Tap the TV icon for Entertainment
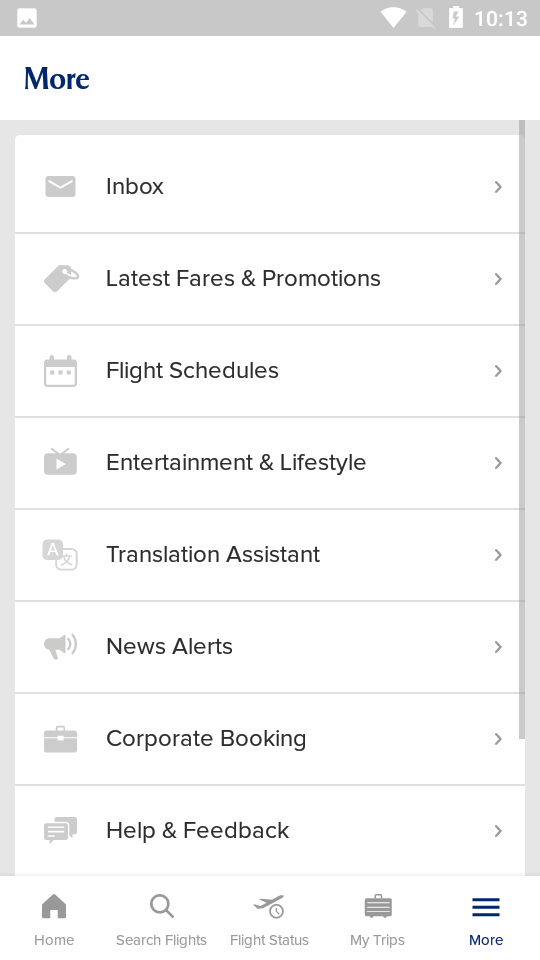540x960 pixels. (61, 462)
